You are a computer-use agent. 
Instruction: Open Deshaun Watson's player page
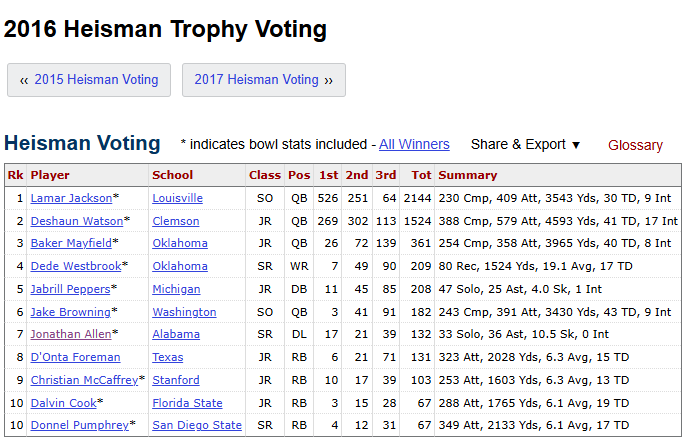tap(77, 221)
